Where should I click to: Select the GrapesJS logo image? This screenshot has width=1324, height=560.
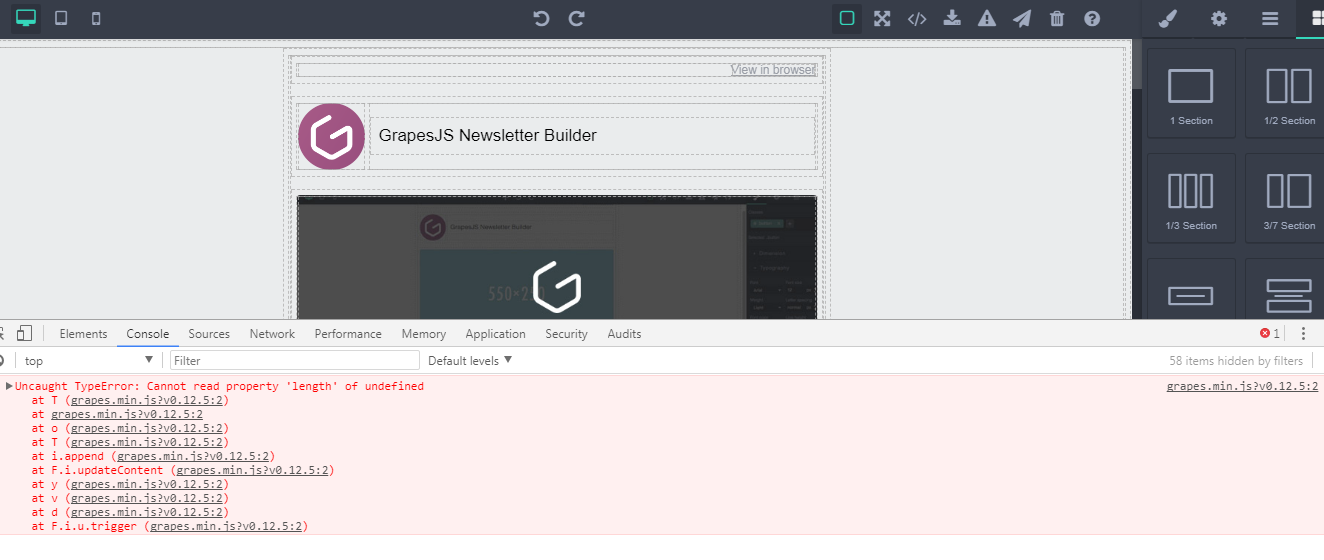coord(331,136)
